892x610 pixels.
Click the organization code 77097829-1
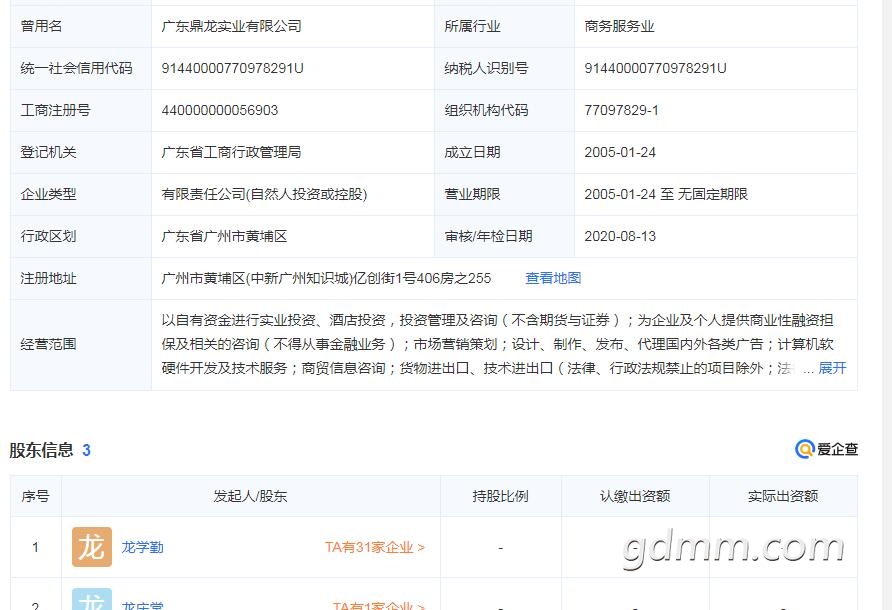click(621, 110)
